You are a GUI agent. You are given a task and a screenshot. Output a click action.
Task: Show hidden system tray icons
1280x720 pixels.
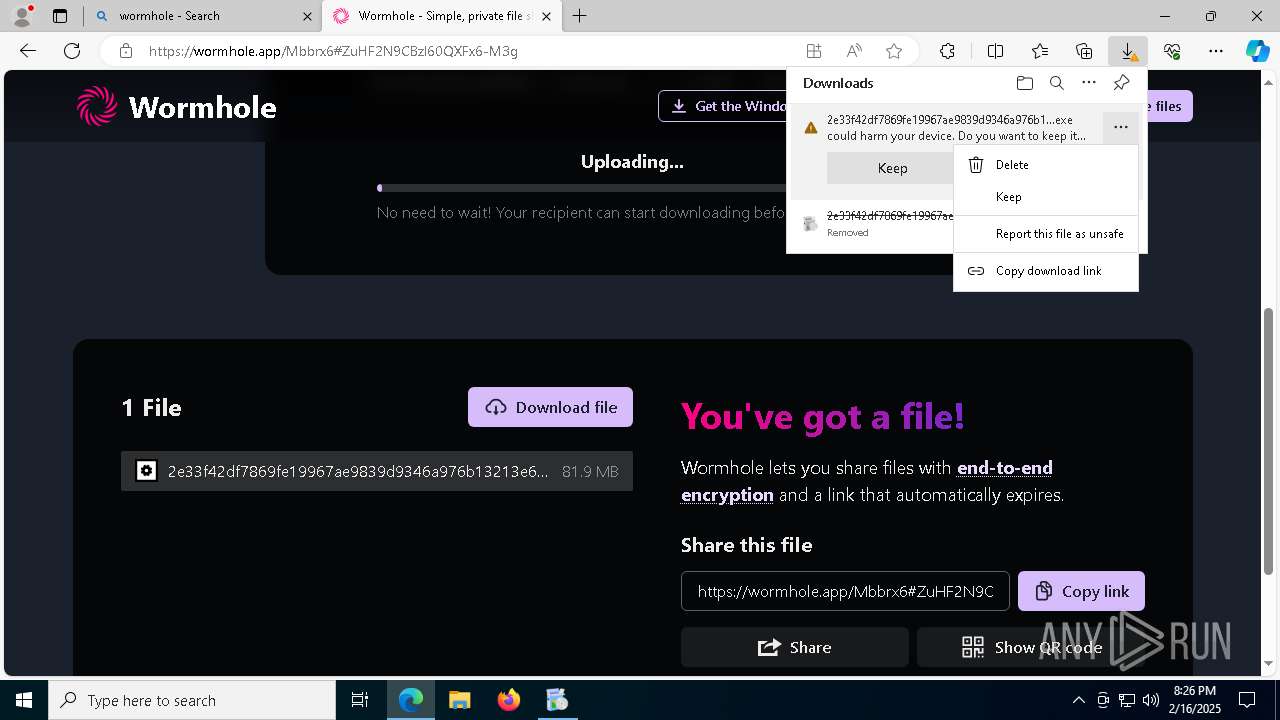(1078, 700)
